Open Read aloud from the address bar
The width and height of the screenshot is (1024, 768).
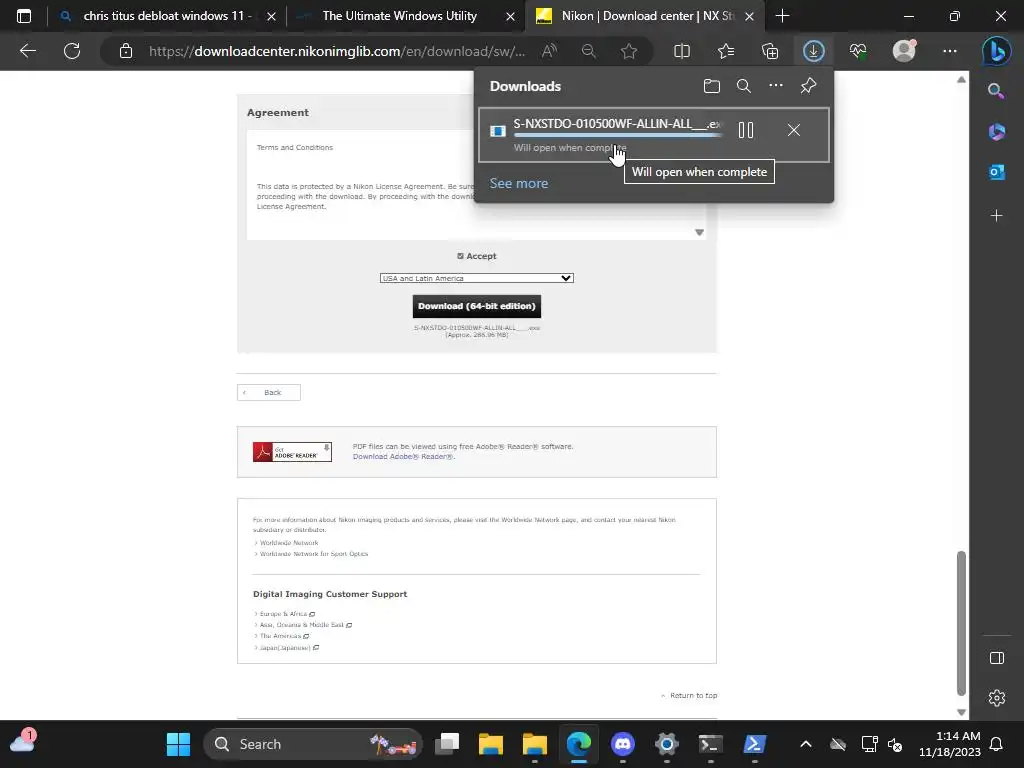(549, 51)
